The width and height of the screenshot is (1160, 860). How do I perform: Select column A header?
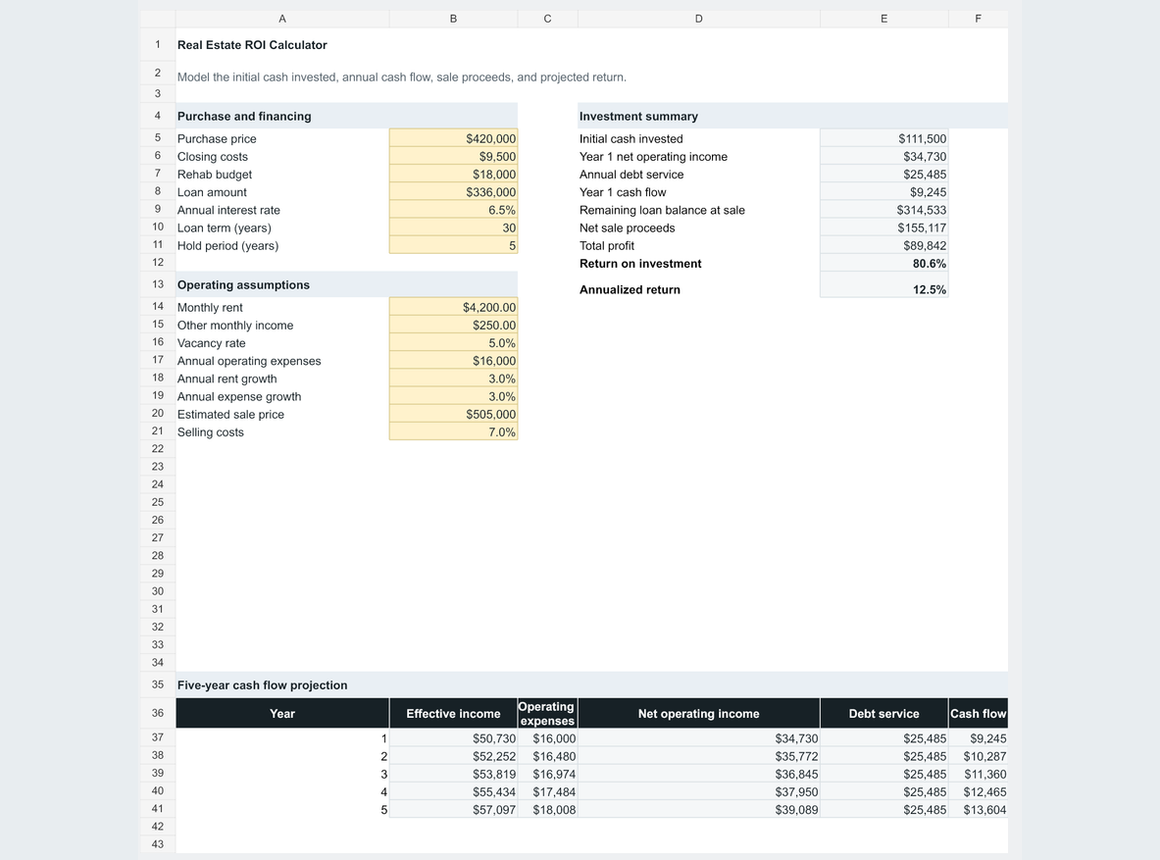coord(283,19)
